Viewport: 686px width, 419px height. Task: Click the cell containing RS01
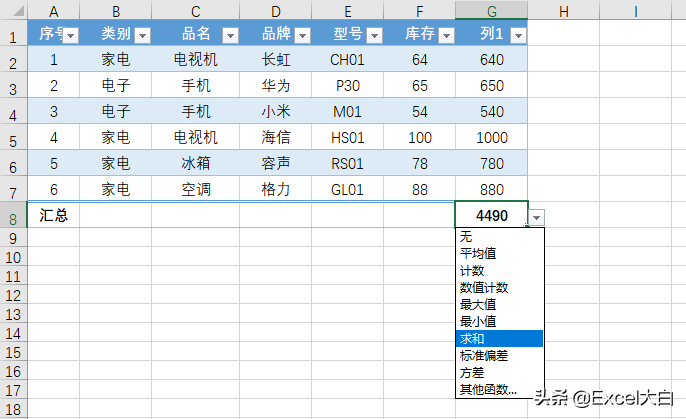[x=347, y=163]
